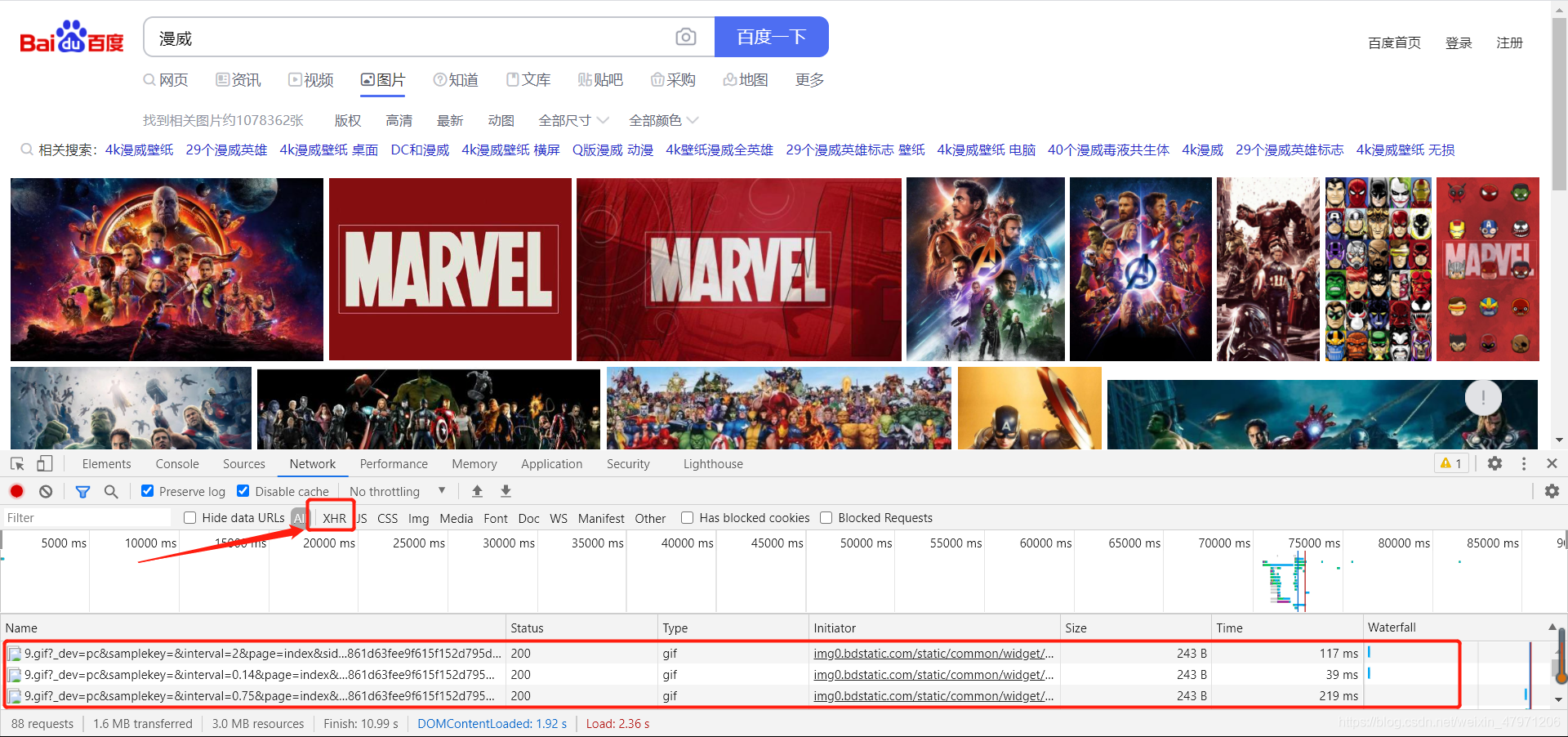Image resolution: width=1568 pixels, height=737 pixels.
Task: Go to the 网页 web search tab
Action: [x=166, y=80]
